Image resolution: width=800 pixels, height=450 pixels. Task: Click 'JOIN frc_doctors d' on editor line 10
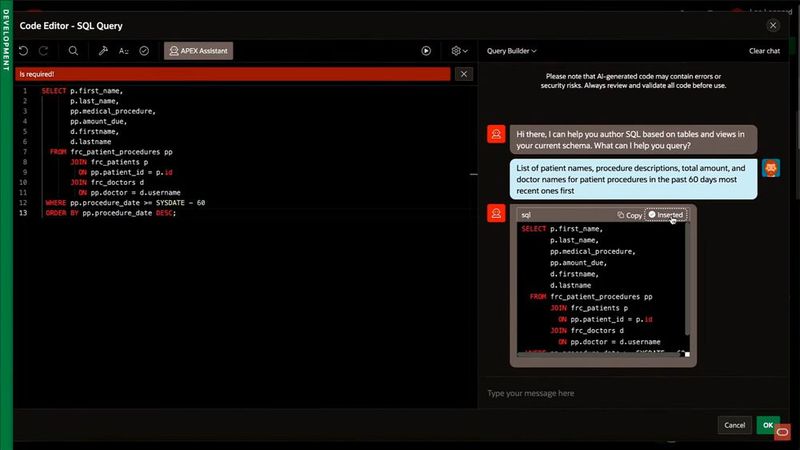pos(107,182)
